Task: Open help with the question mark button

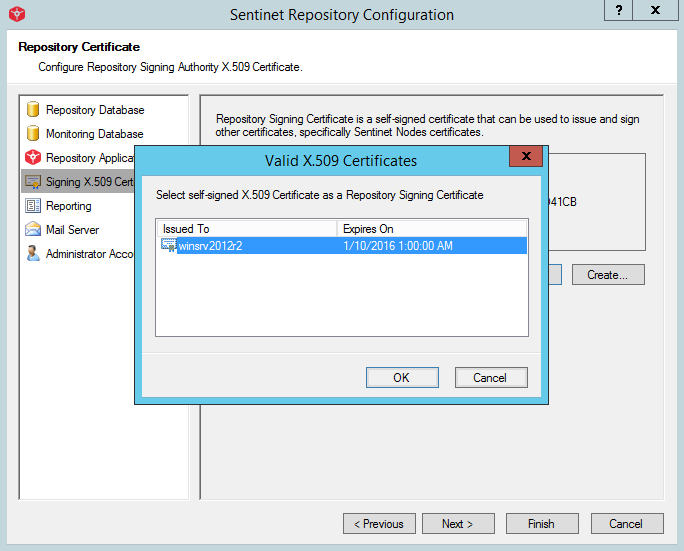Action: pos(619,10)
